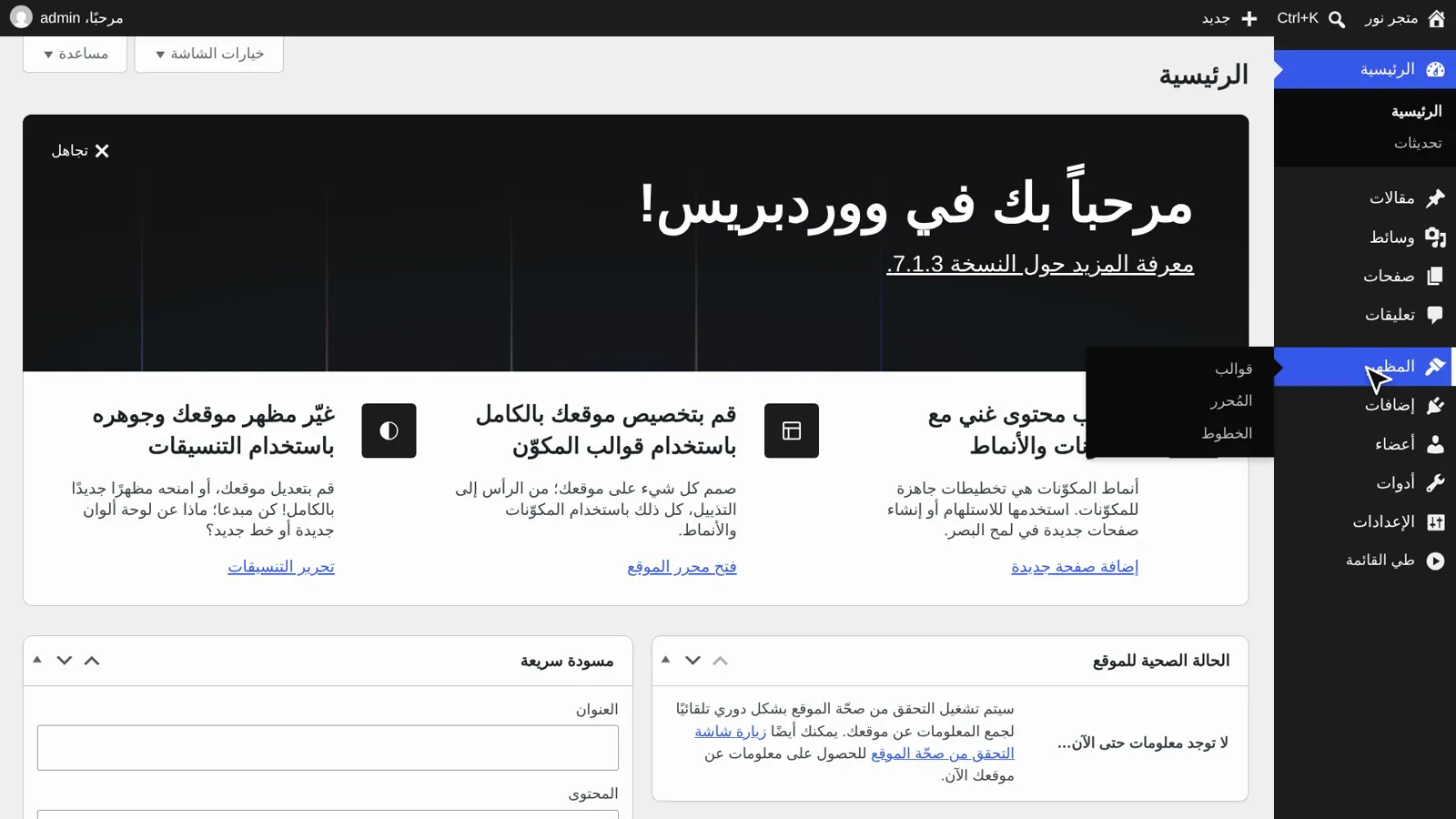1456x819 pixels.
Task: Toggle the الحالة الصحية للموقع panel
Action: click(666, 660)
